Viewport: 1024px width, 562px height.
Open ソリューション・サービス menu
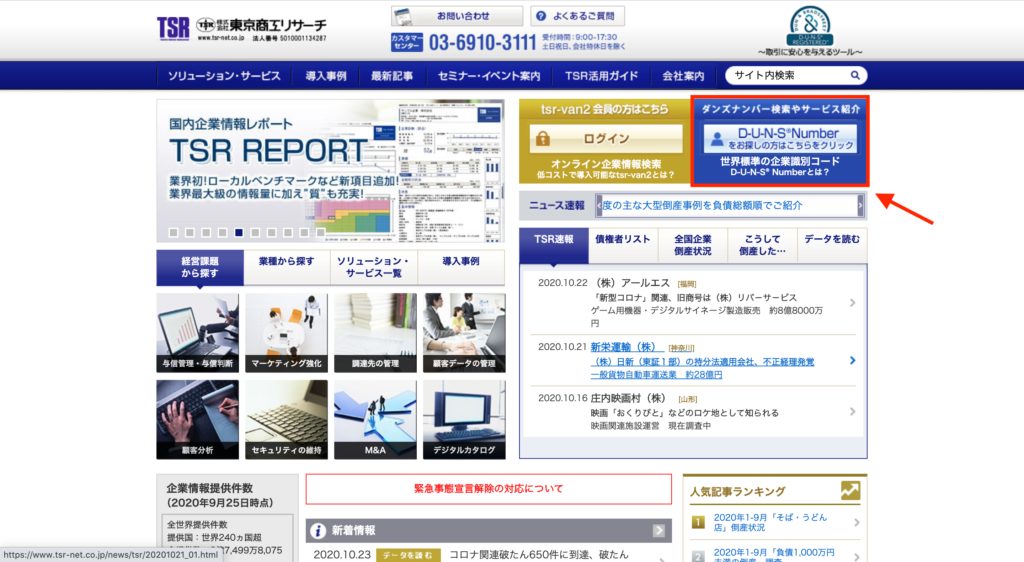coord(224,76)
